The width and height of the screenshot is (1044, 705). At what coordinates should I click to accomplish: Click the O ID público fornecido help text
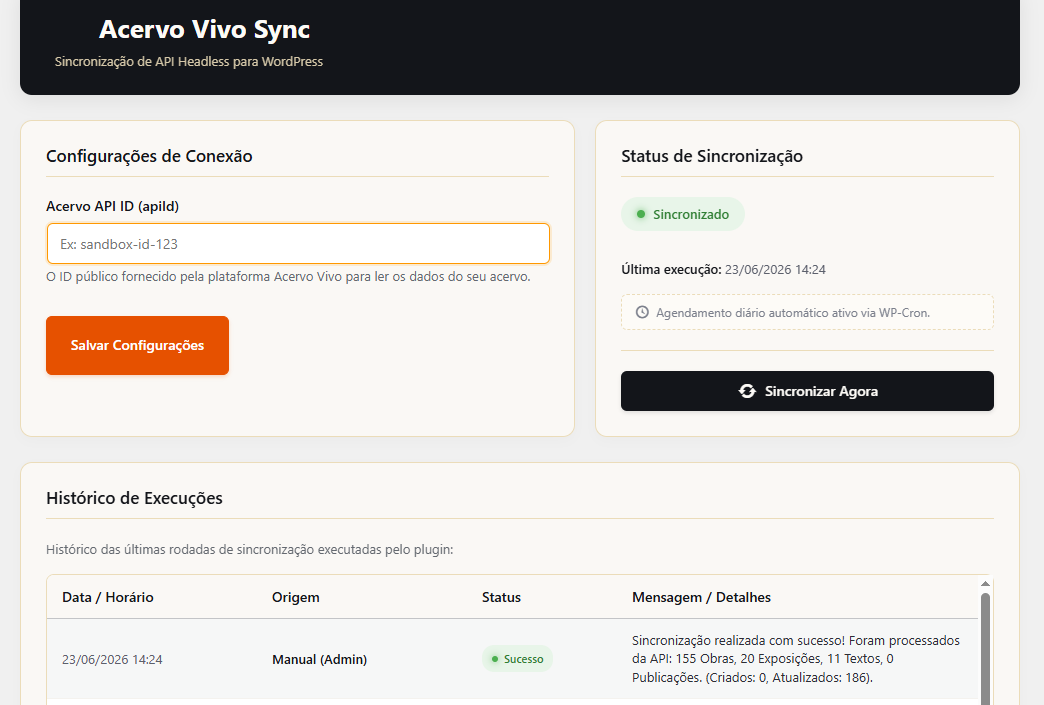288,276
